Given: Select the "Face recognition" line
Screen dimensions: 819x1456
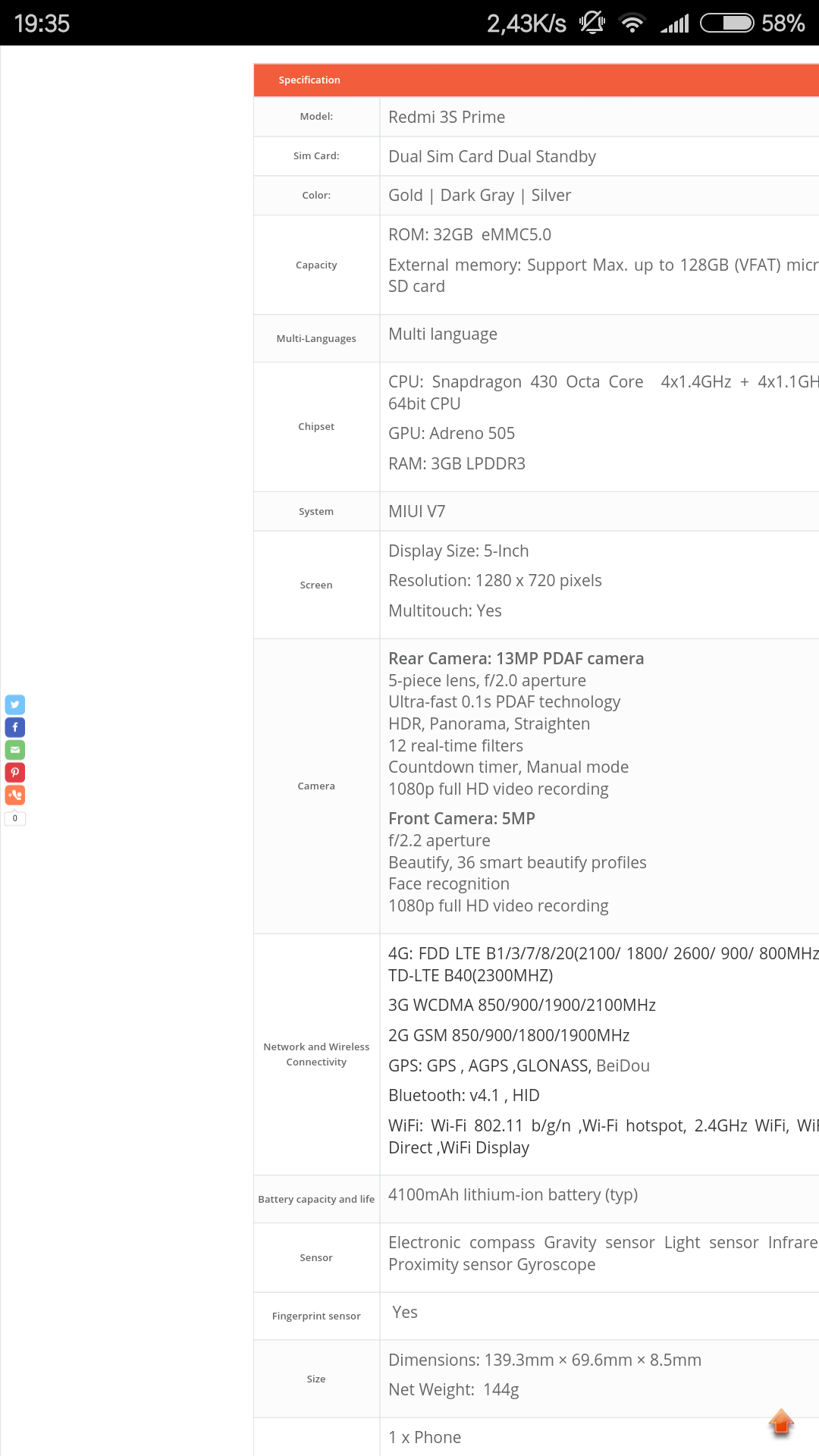Looking at the screenshot, I should pyautogui.click(x=449, y=884).
